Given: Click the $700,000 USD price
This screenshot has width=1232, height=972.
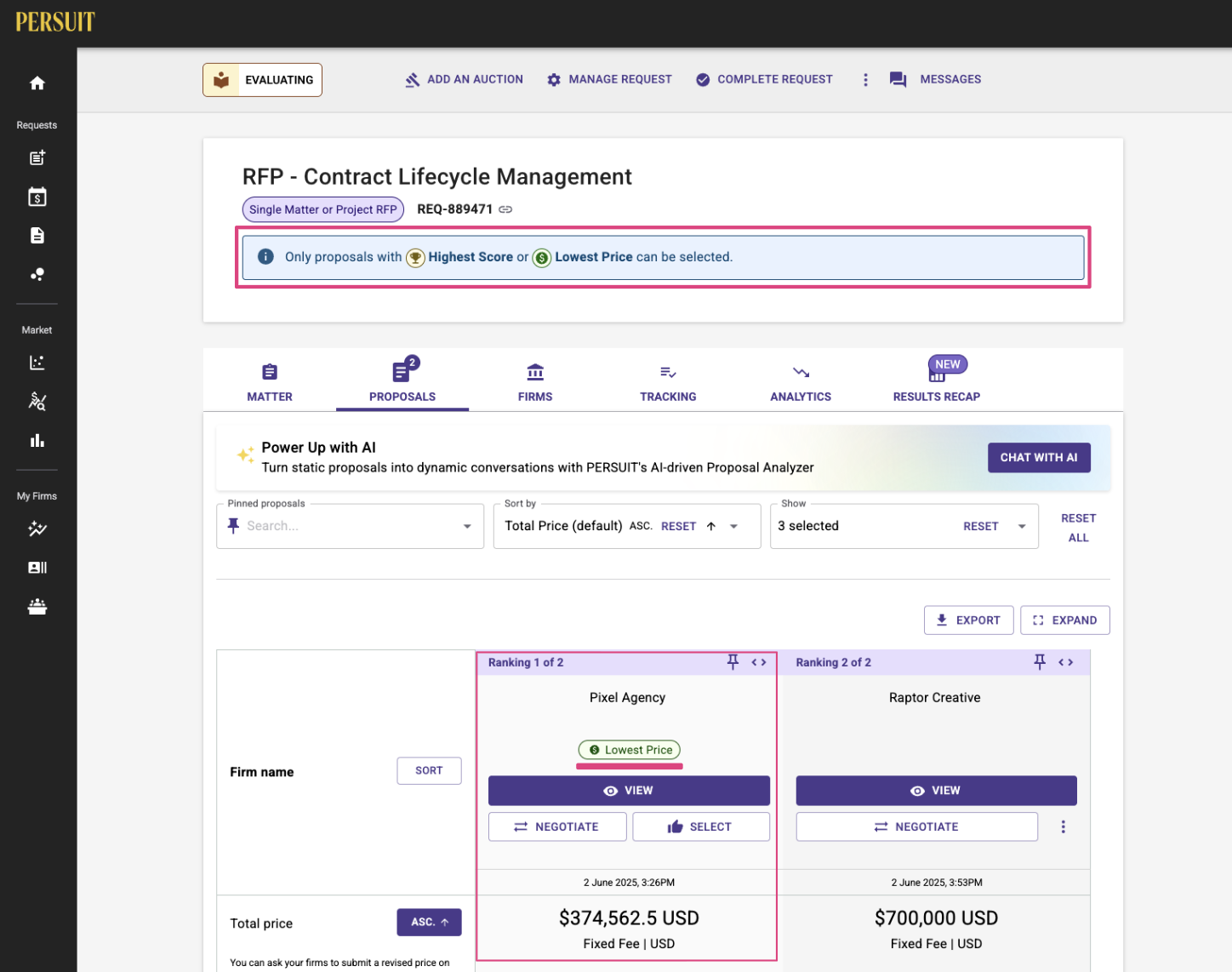Looking at the screenshot, I should (x=936, y=918).
